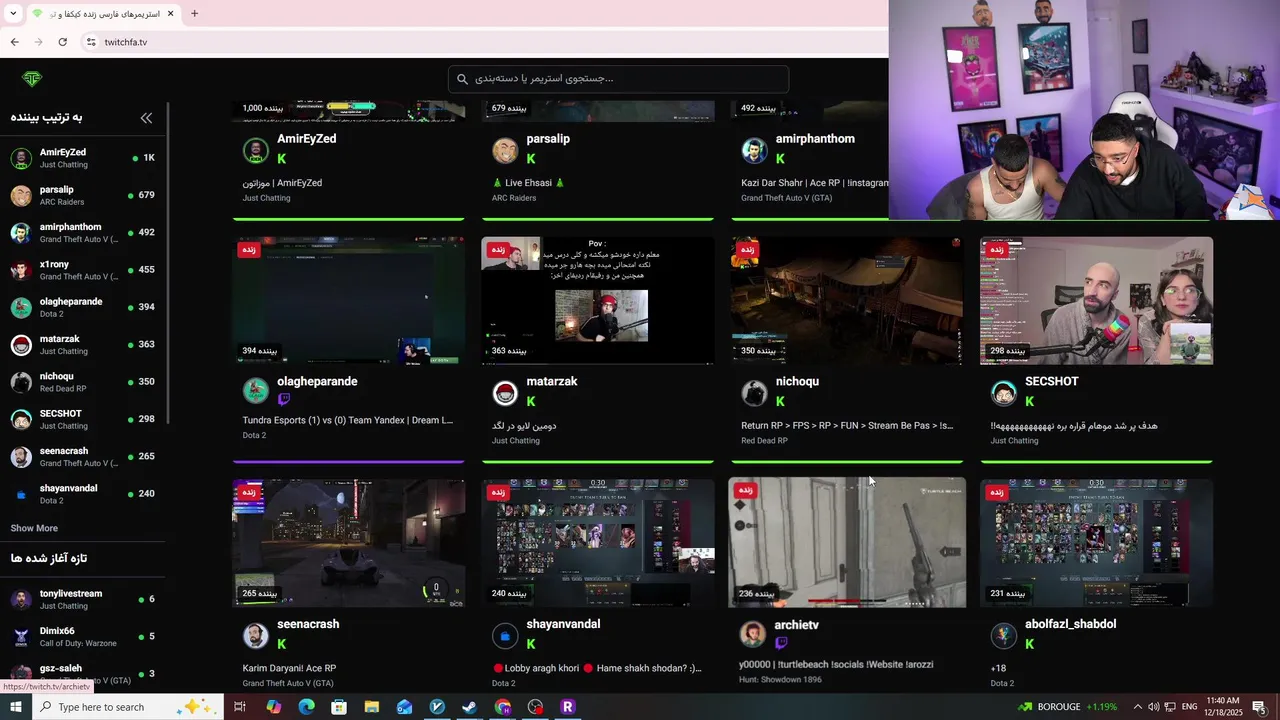Click the twitchfa.tv address bar
1280x720 pixels.
click(480, 42)
